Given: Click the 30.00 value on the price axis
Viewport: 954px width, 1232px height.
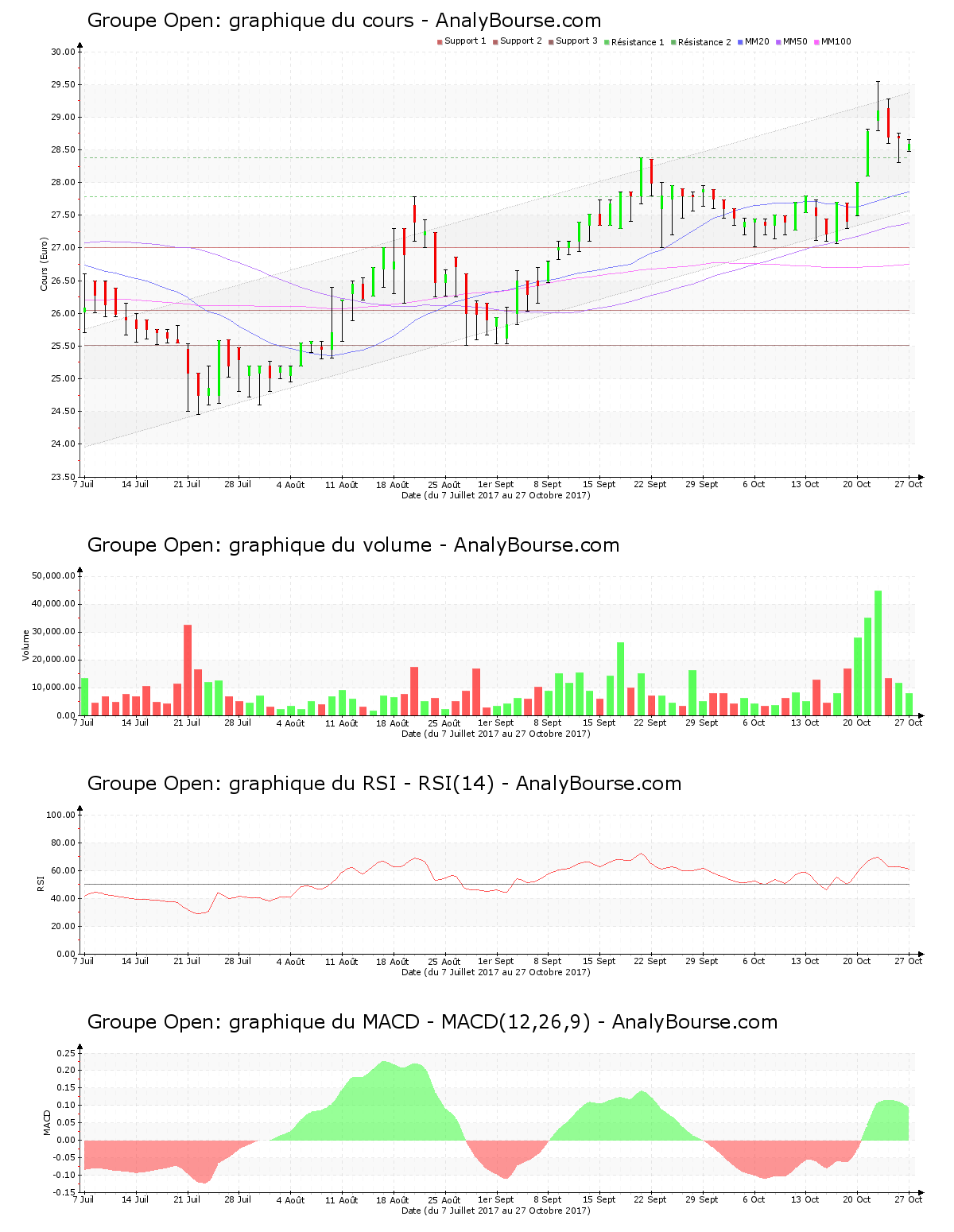Looking at the screenshot, I should 63,52.
